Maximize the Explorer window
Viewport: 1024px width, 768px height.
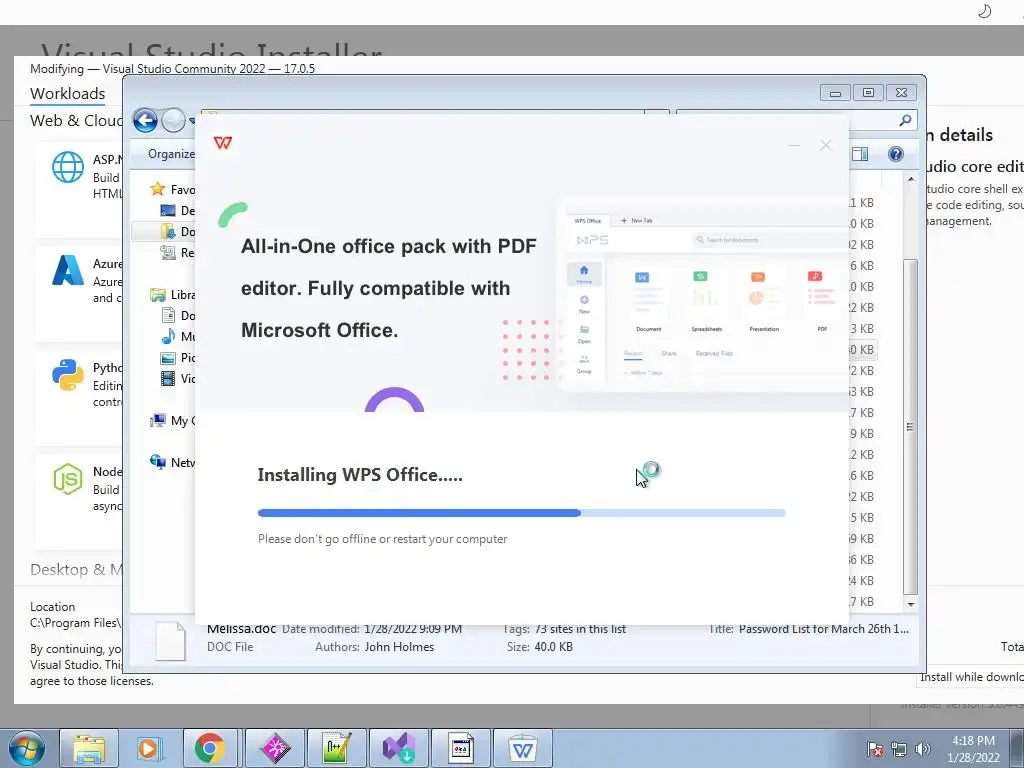pyautogui.click(x=868, y=93)
